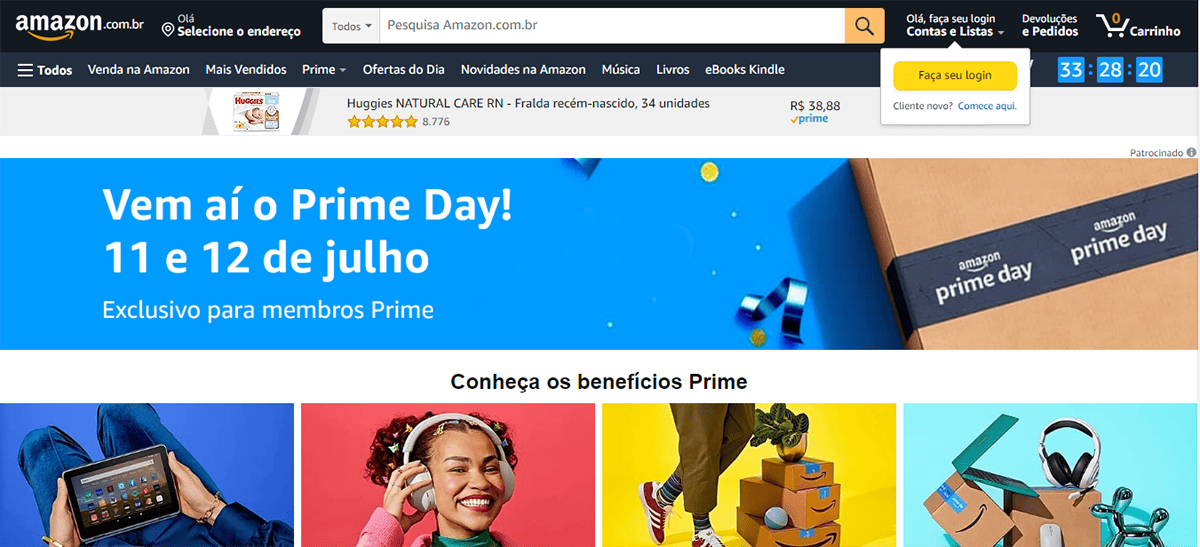The image size is (1200, 547).
Task: Click the orange search magnifier button
Action: (x=865, y=25)
